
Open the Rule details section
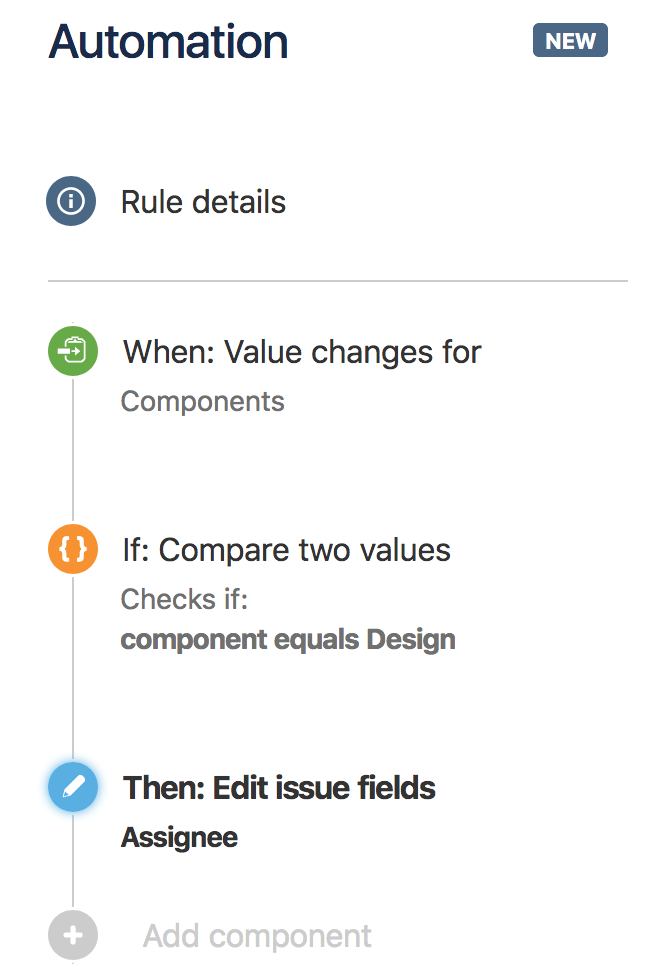coord(202,201)
